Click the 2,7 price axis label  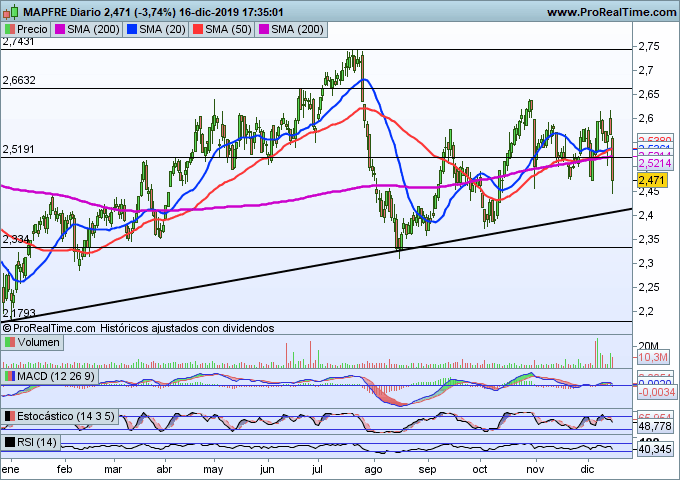(x=645, y=70)
